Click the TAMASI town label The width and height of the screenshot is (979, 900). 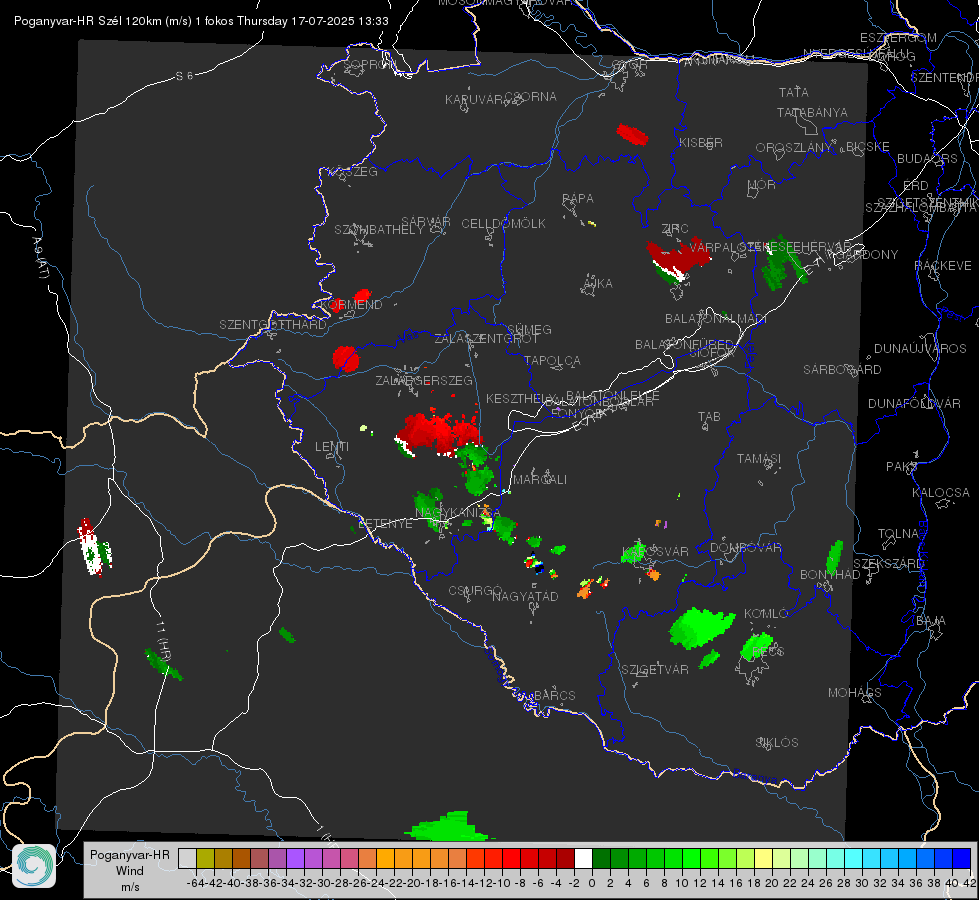pyautogui.click(x=759, y=458)
